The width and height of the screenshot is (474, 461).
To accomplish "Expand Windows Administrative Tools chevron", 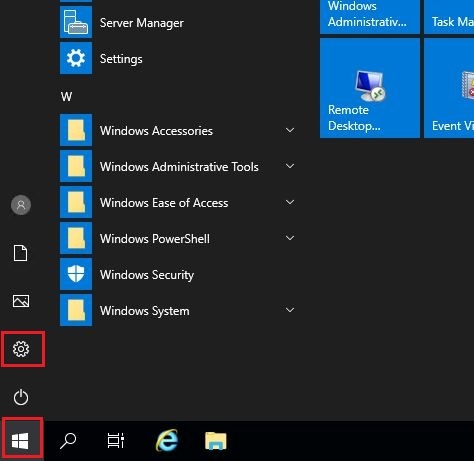I will pyautogui.click(x=290, y=166).
